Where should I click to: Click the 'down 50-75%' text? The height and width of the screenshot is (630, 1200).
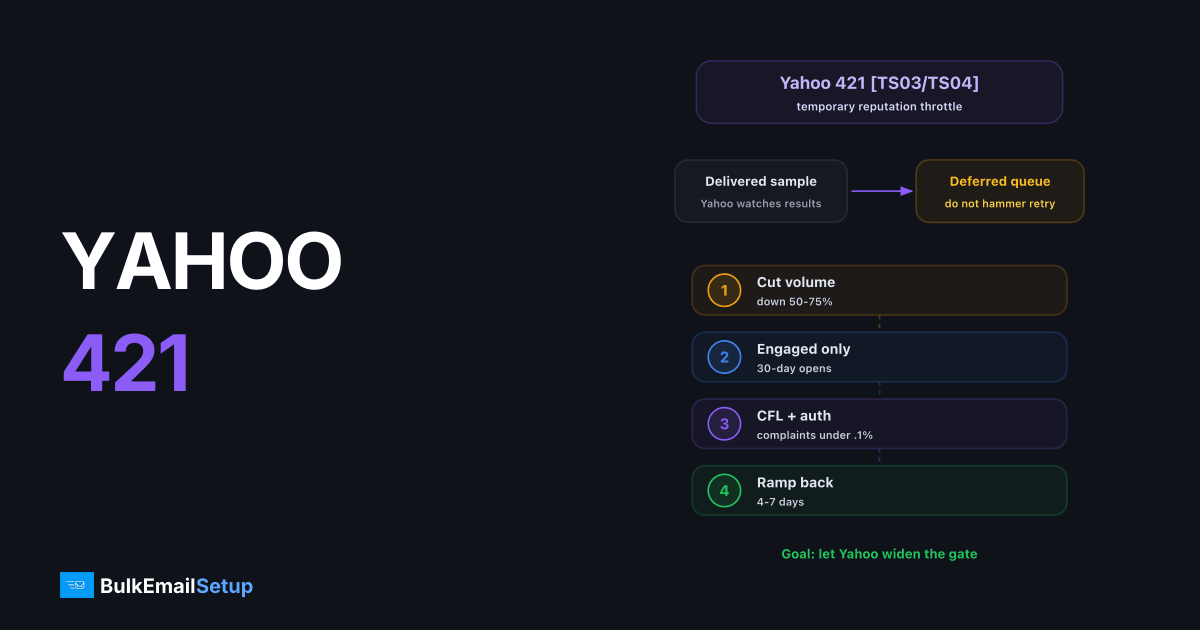[x=795, y=301]
